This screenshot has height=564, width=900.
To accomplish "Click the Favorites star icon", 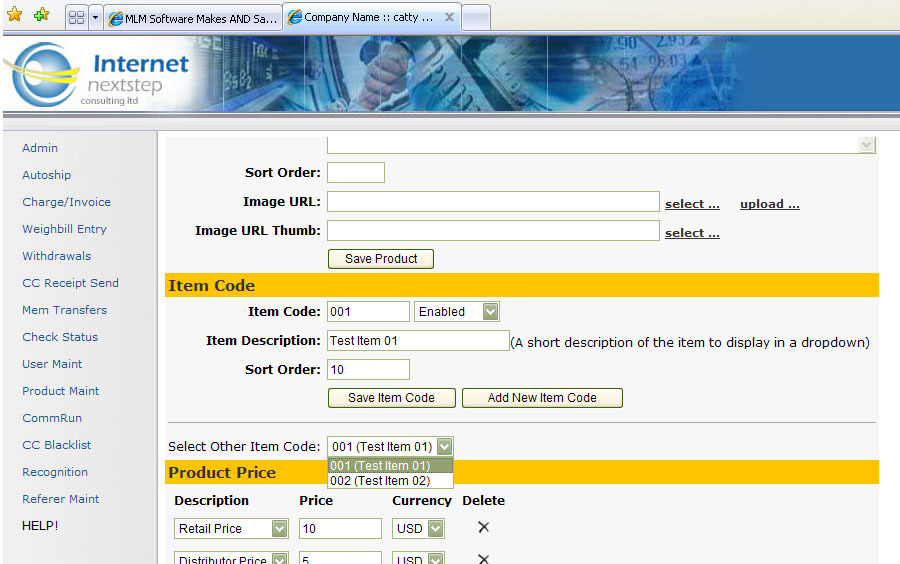I will click(x=14, y=15).
